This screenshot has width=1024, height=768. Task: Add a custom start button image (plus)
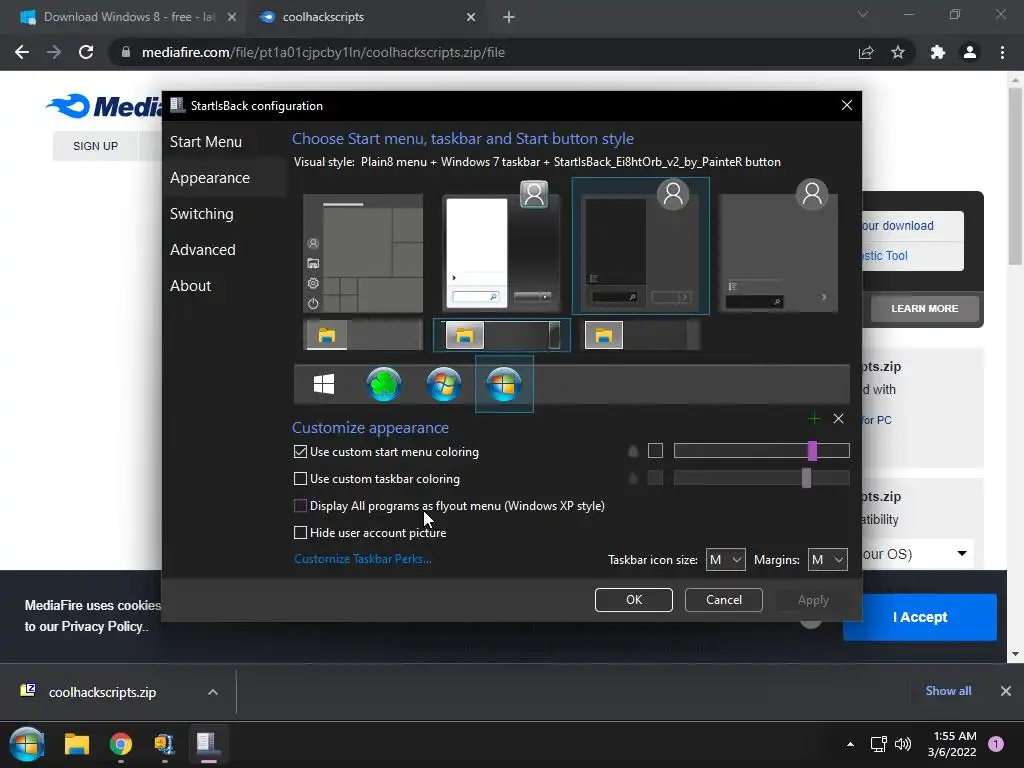[814, 419]
